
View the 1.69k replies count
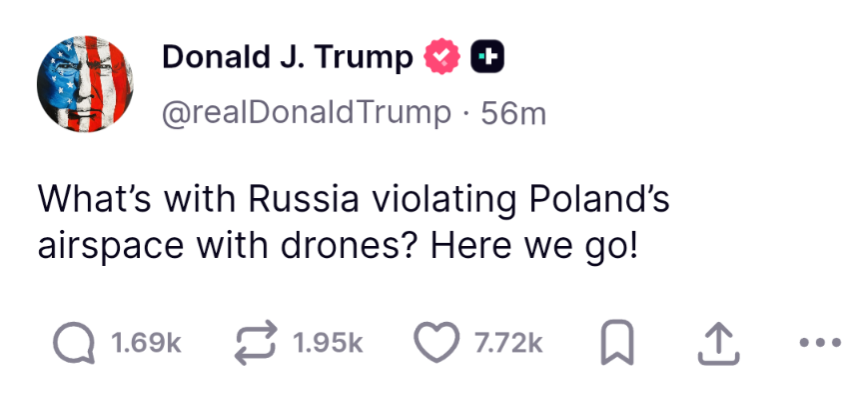tap(144, 343)
